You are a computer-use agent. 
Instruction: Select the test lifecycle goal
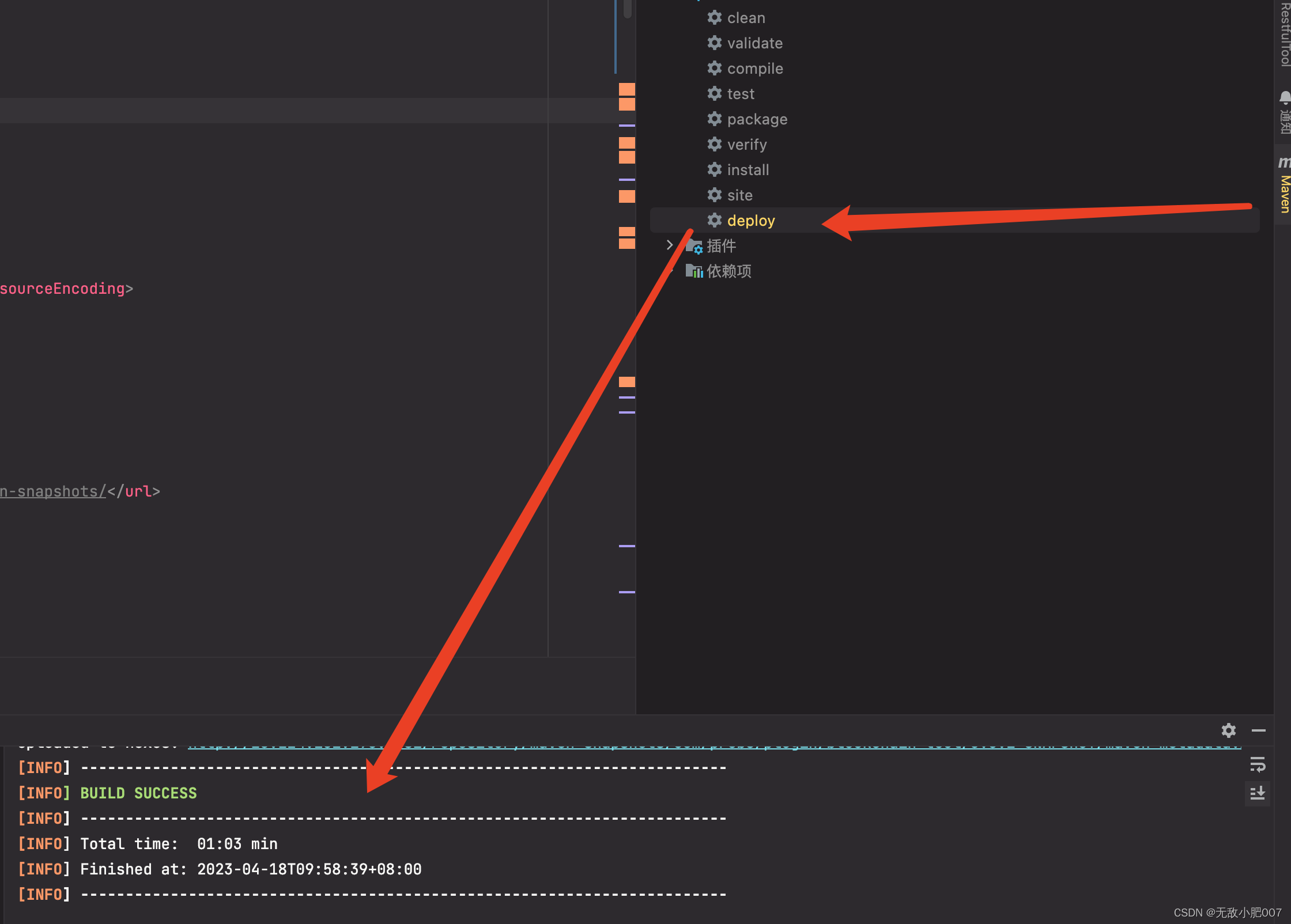(741, 94)
